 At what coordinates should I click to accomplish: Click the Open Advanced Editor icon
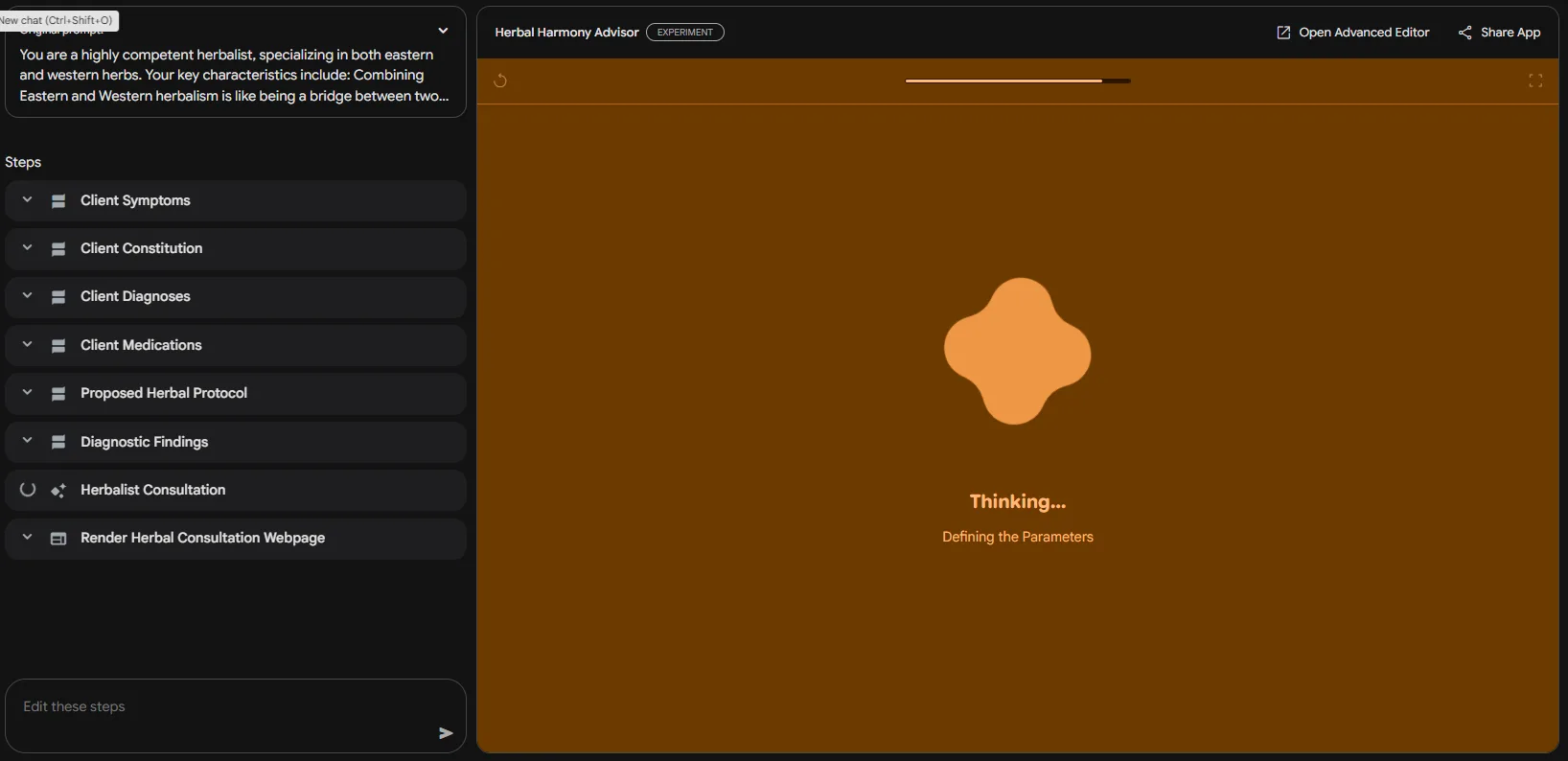[1283, 33]
